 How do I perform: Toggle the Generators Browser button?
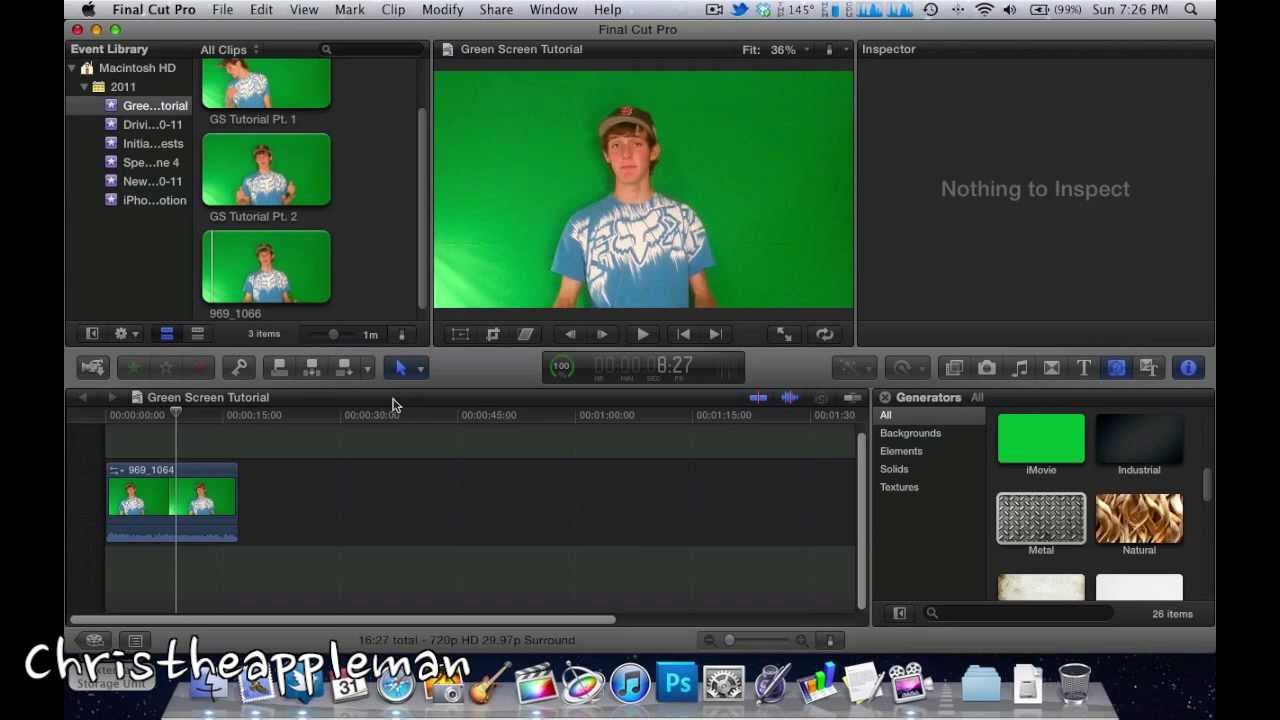click(x=1116, y=368)
